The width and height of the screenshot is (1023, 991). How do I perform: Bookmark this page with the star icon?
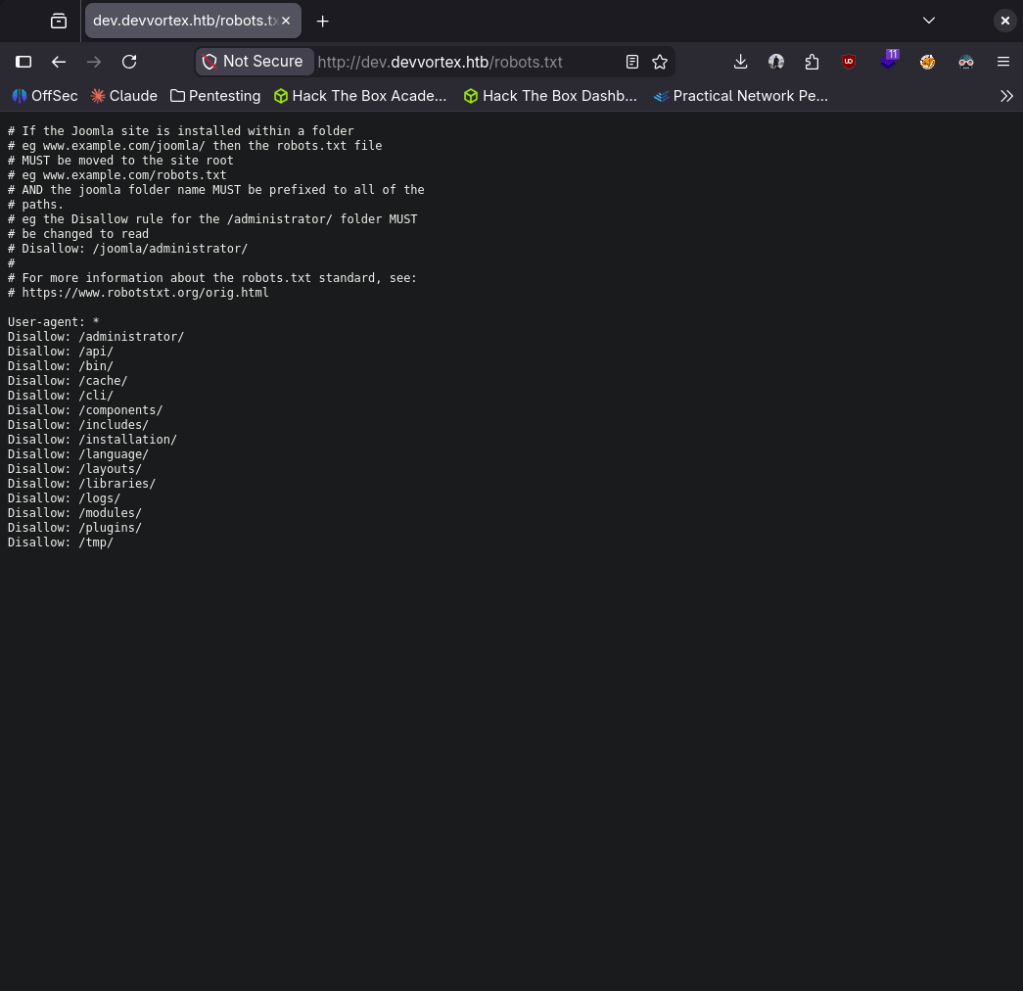(x=660, y=62)
